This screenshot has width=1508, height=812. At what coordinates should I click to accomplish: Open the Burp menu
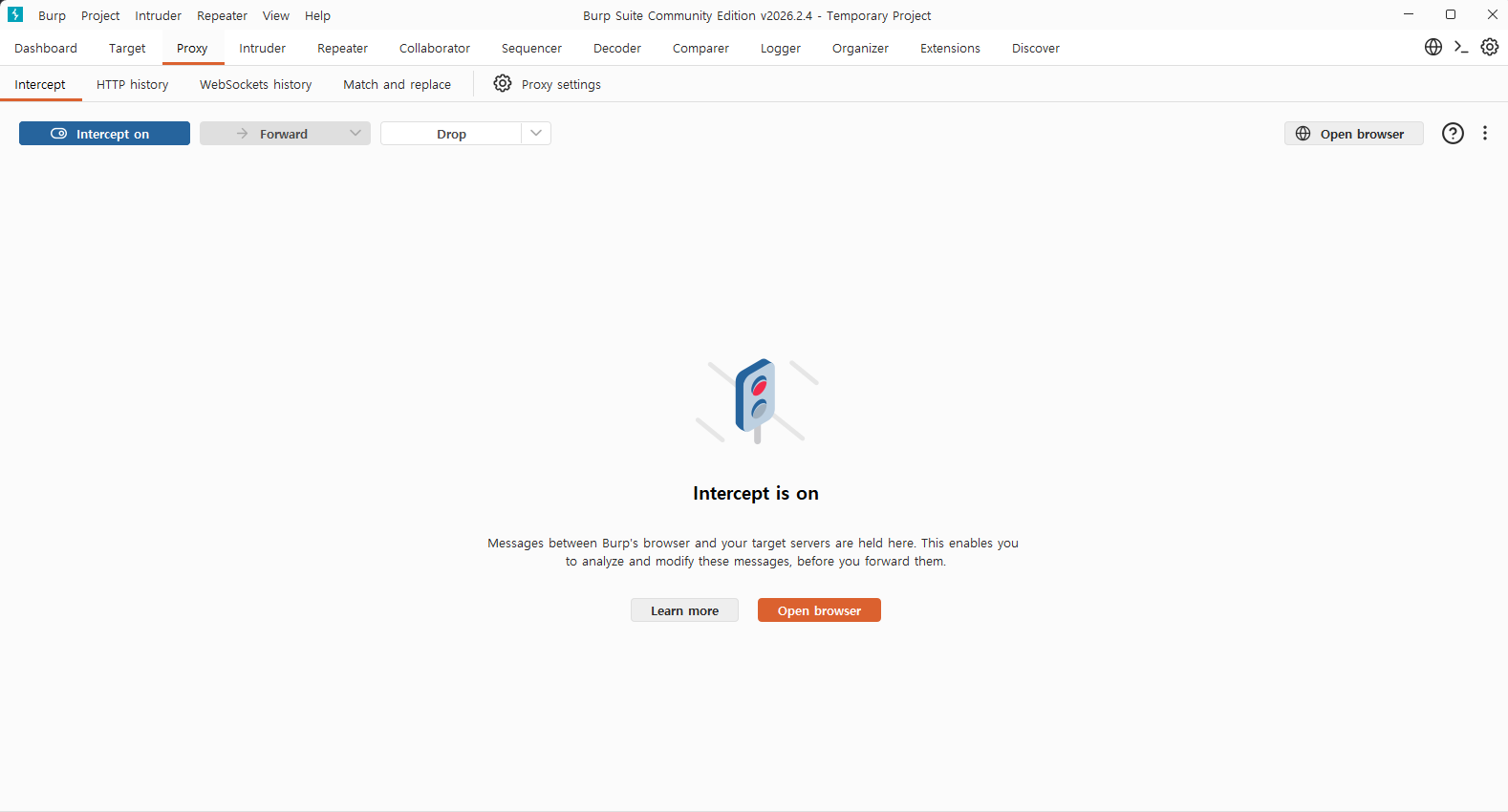point(52,15)
